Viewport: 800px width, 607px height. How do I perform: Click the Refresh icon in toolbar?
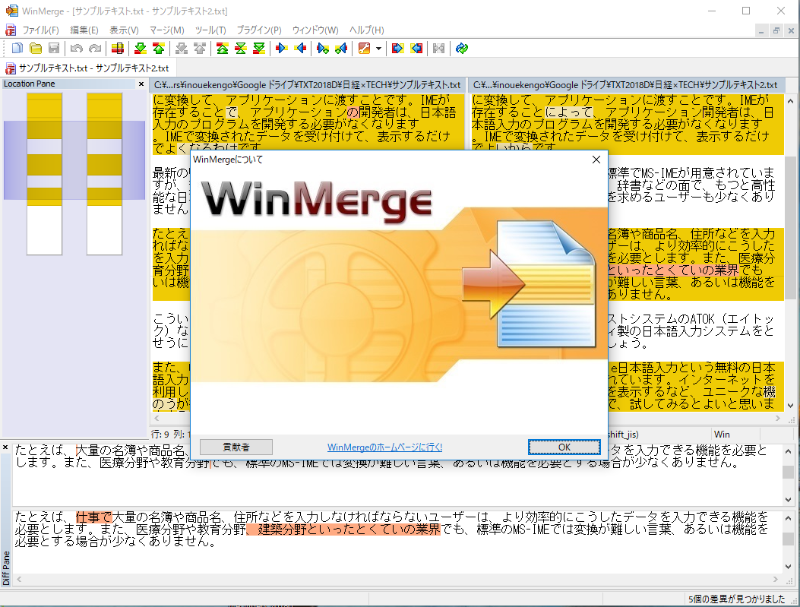[461, 48]
